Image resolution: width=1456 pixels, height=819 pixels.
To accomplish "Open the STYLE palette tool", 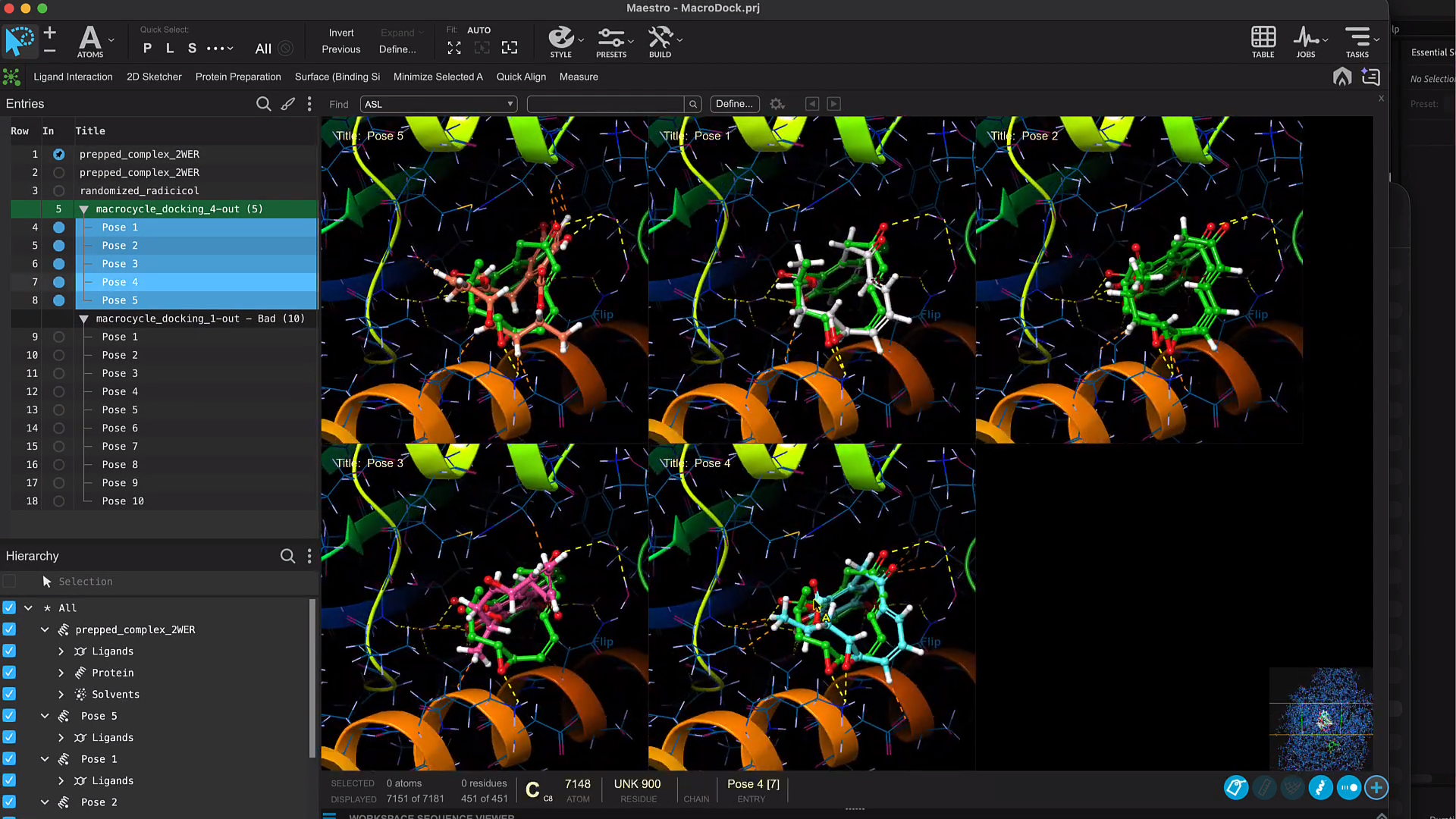I will 561,42.
